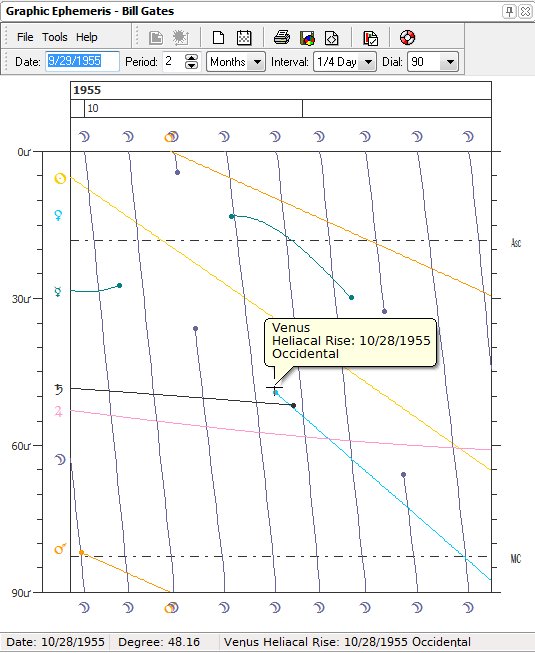Open the Help menu

[x=87, y=37]
